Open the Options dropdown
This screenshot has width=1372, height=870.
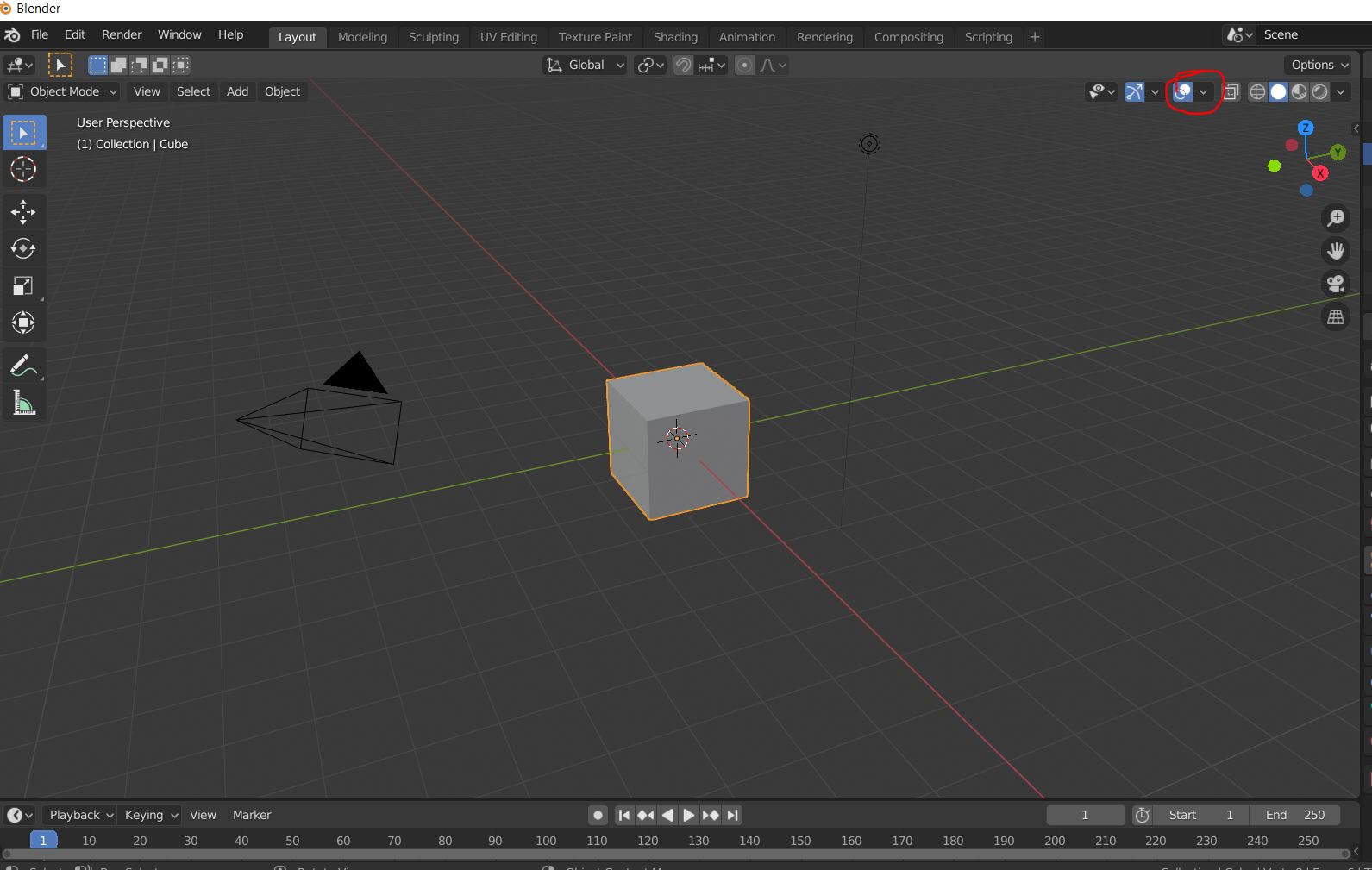point(1319,65)
